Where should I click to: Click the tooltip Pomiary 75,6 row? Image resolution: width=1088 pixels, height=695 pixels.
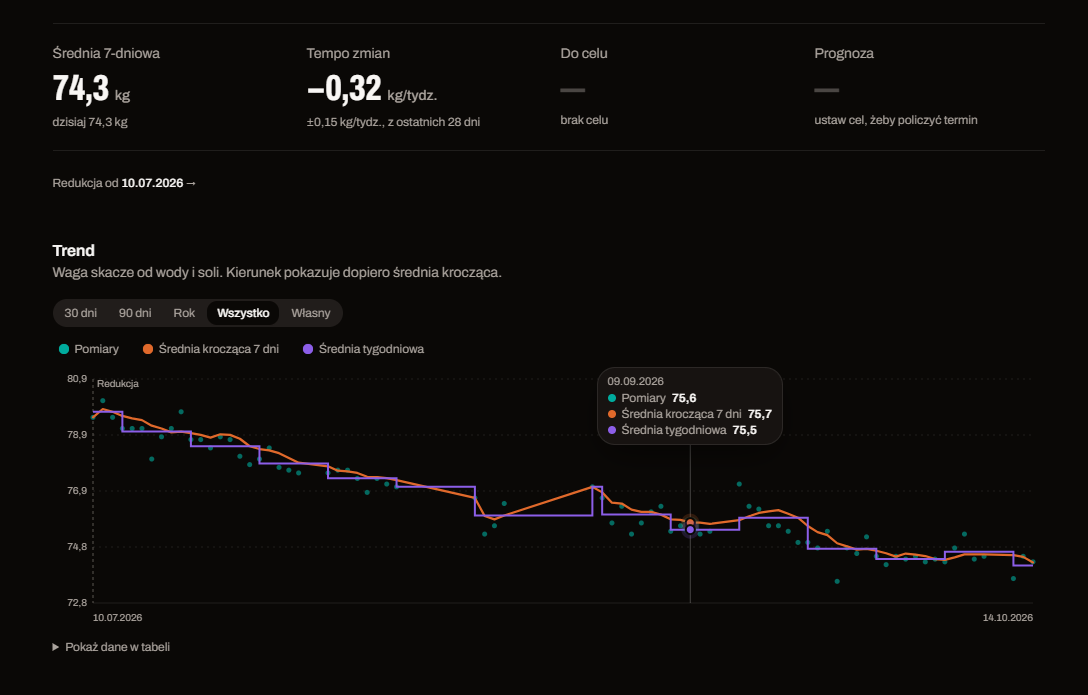[x=652, y=398]
